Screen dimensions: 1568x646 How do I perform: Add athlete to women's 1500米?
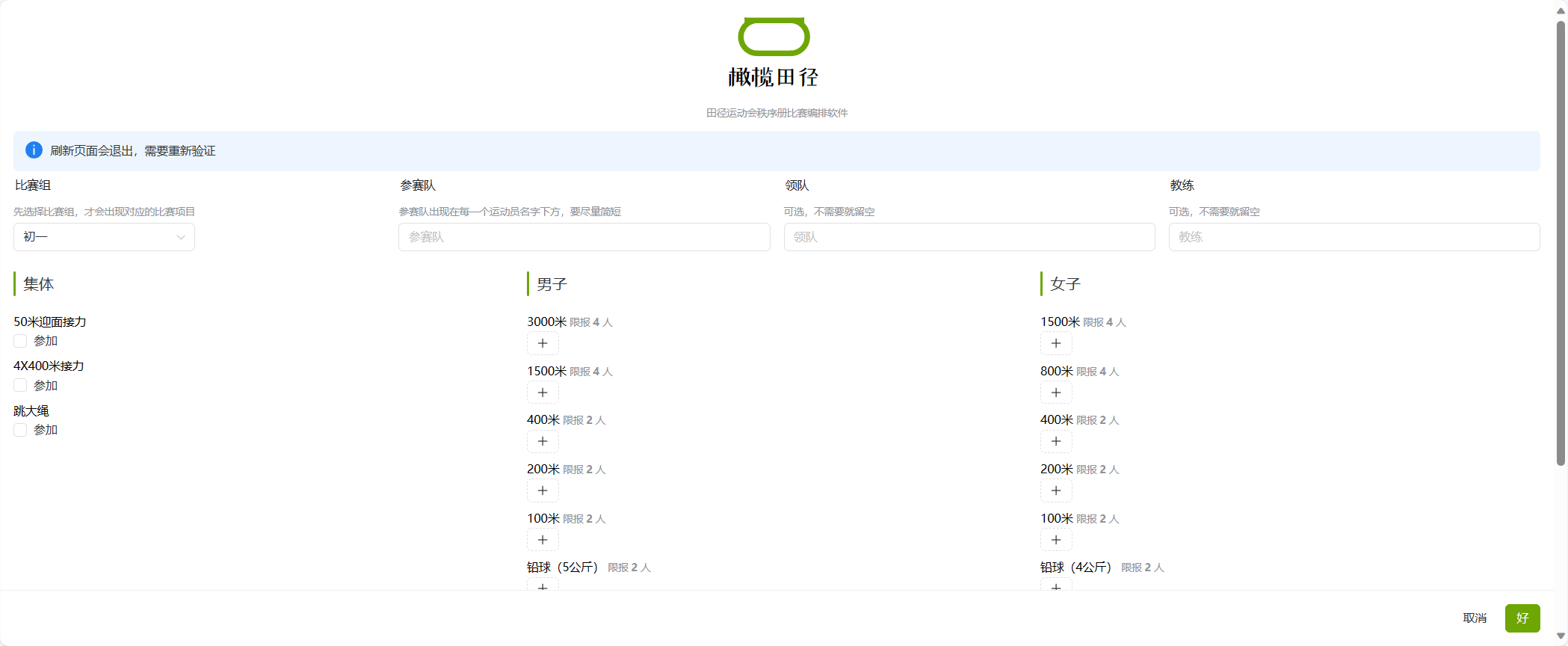[1056, 343]
